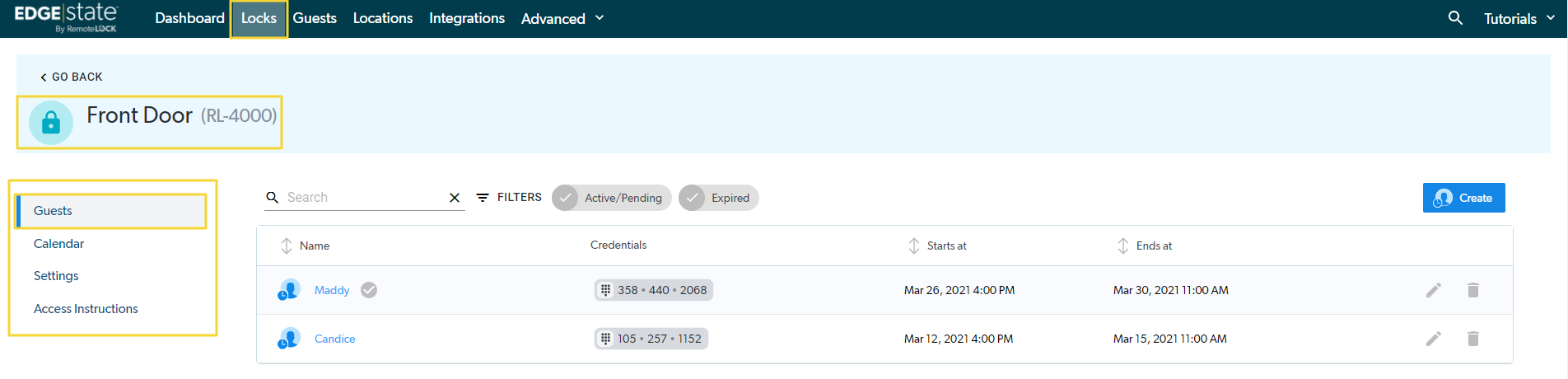Toggle the Expired filter chip
This screenshot has height=379, width=1568.
[718, 198]
